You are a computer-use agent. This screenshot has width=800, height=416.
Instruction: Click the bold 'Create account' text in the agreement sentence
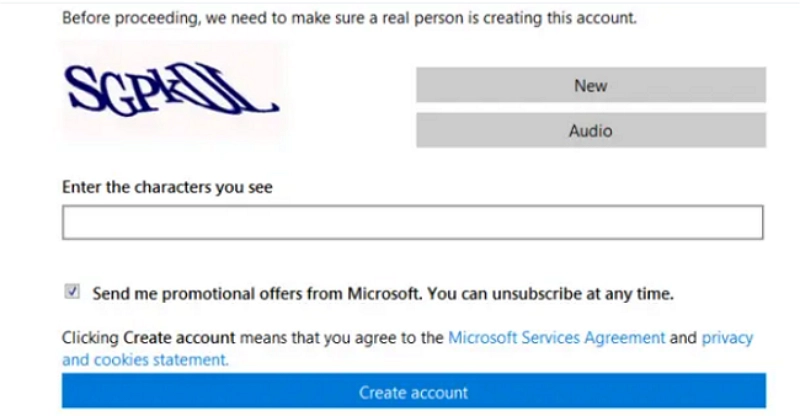pyautogui.click(x=179, y=338)
